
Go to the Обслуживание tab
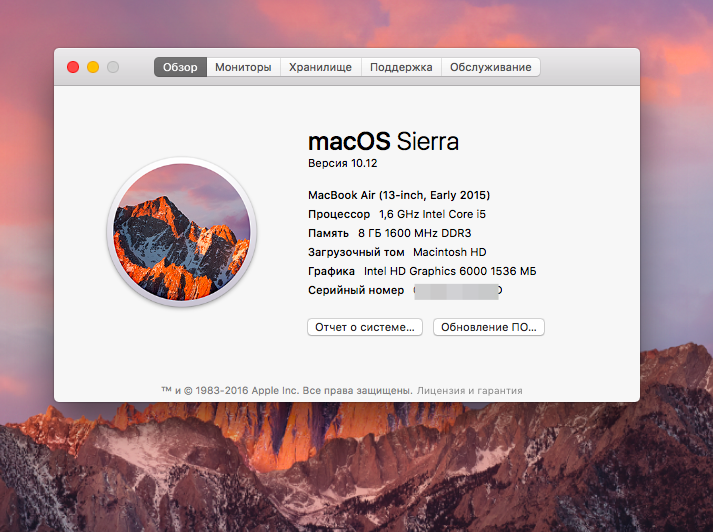pyautogui.click(x=491, y=67)
